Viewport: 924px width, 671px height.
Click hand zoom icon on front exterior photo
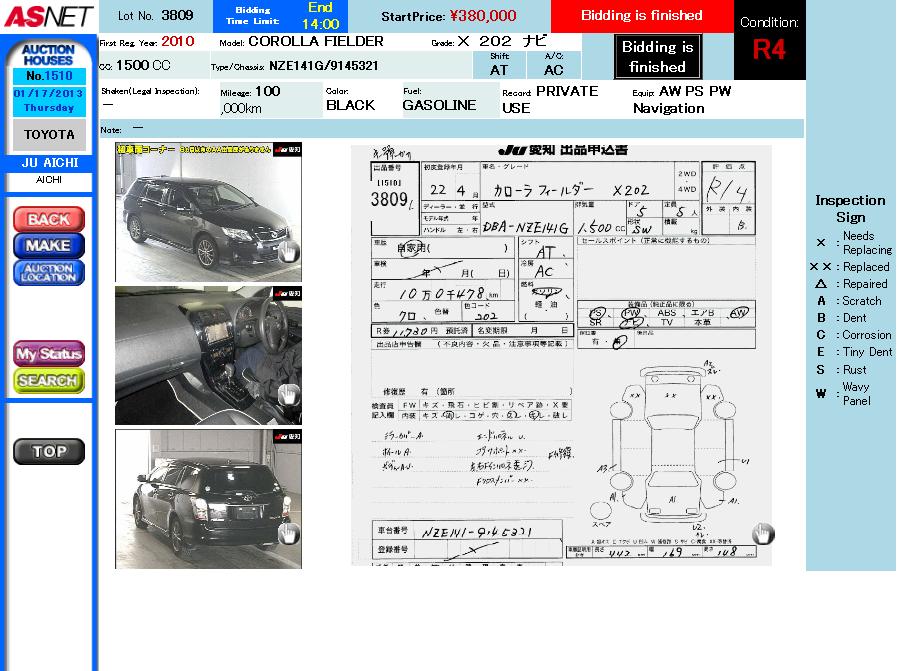[288, 251]
